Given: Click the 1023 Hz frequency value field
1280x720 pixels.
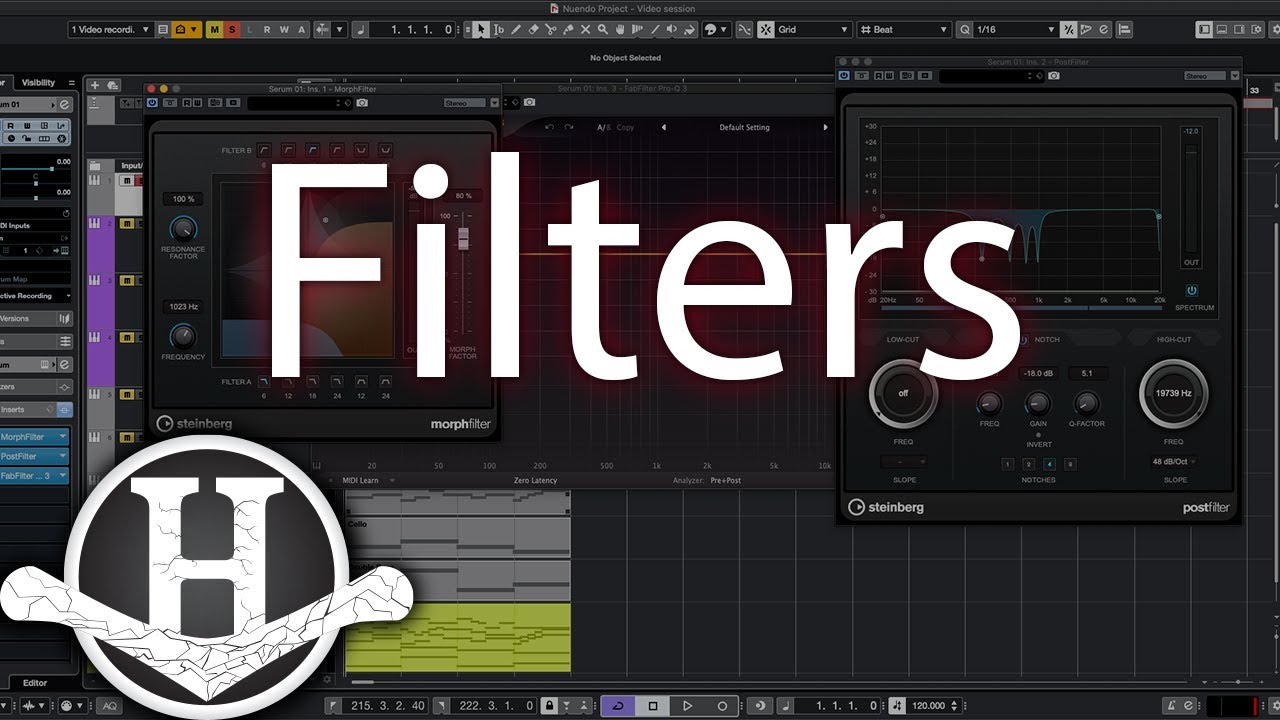Looking at the screenshot, I should (x=183, y=306).
